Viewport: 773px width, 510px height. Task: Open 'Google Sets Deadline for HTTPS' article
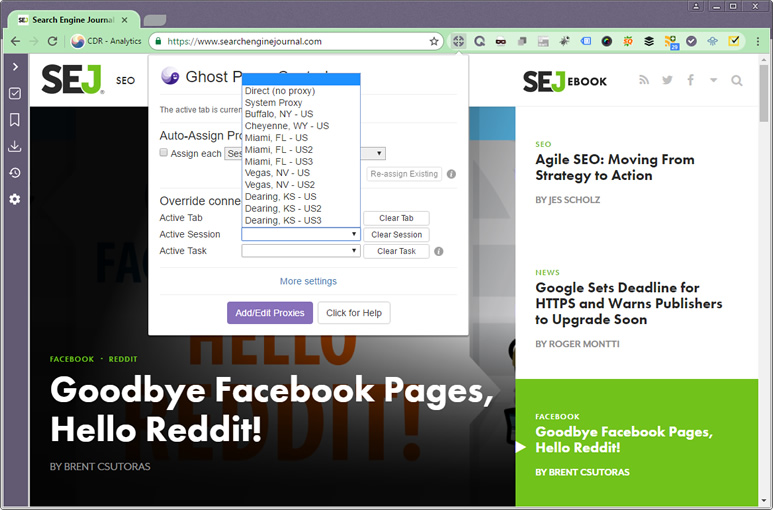[x=629, y=304]
